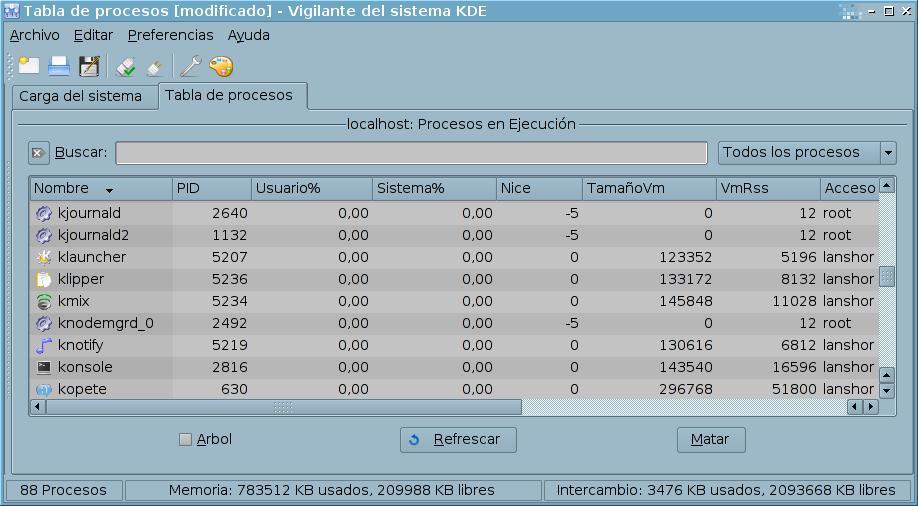Click the window menu icon in title bar
This screenshot has width=918, height=506.
[x=11, y=11]
